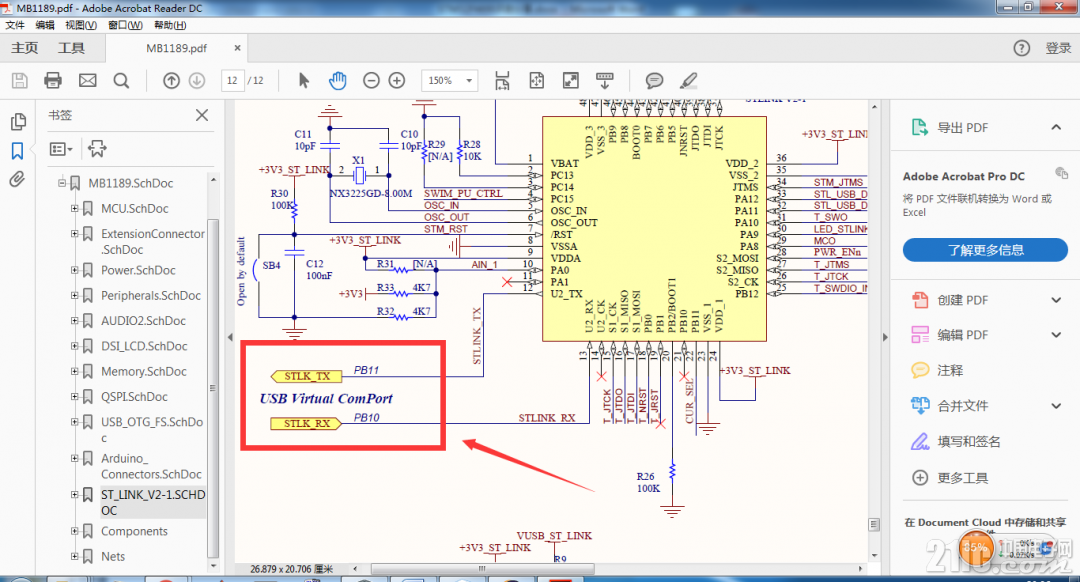
Task: Open bookmark options list menu
Action: (x=61, y=149)
